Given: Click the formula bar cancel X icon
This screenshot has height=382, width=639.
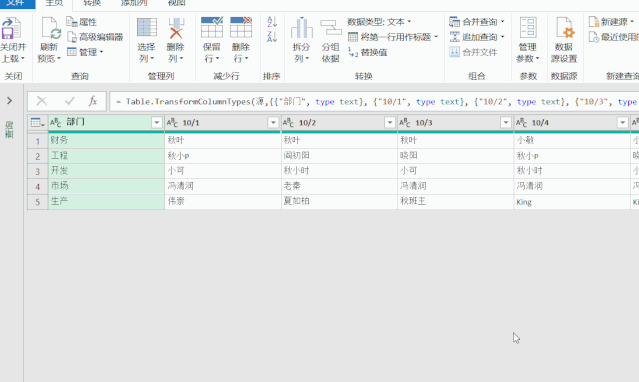Looking at the screenshot, I should (x=42, y=101).
